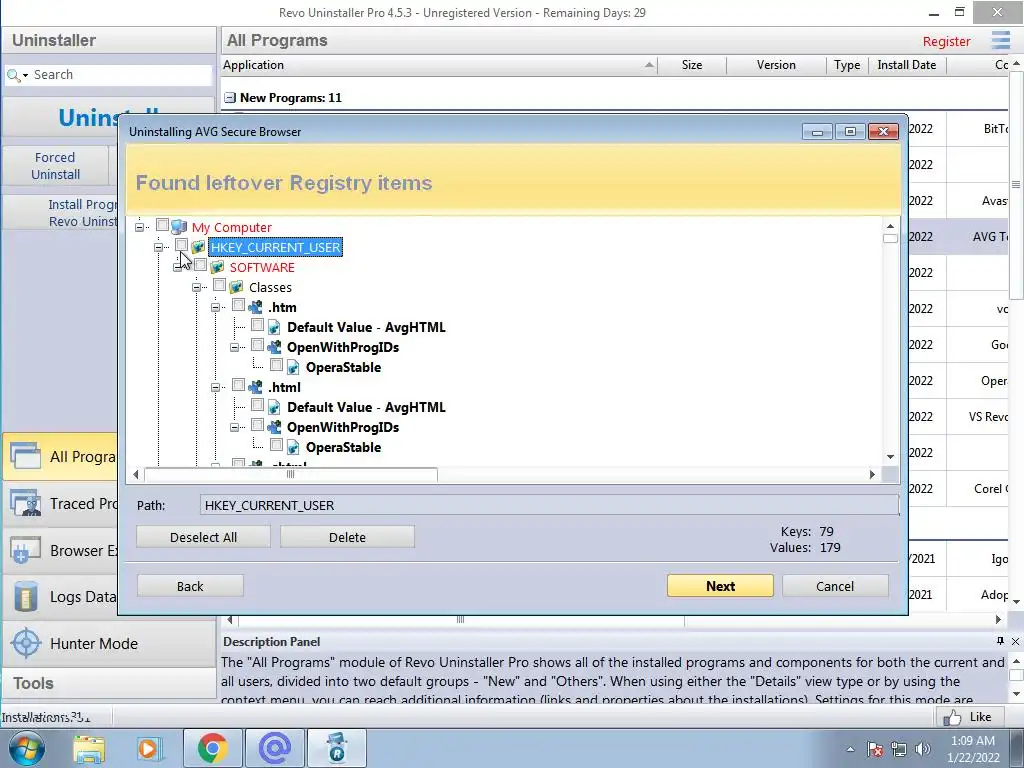
Task: Collapse the New Programs group
Action: [x=230, y=97]
